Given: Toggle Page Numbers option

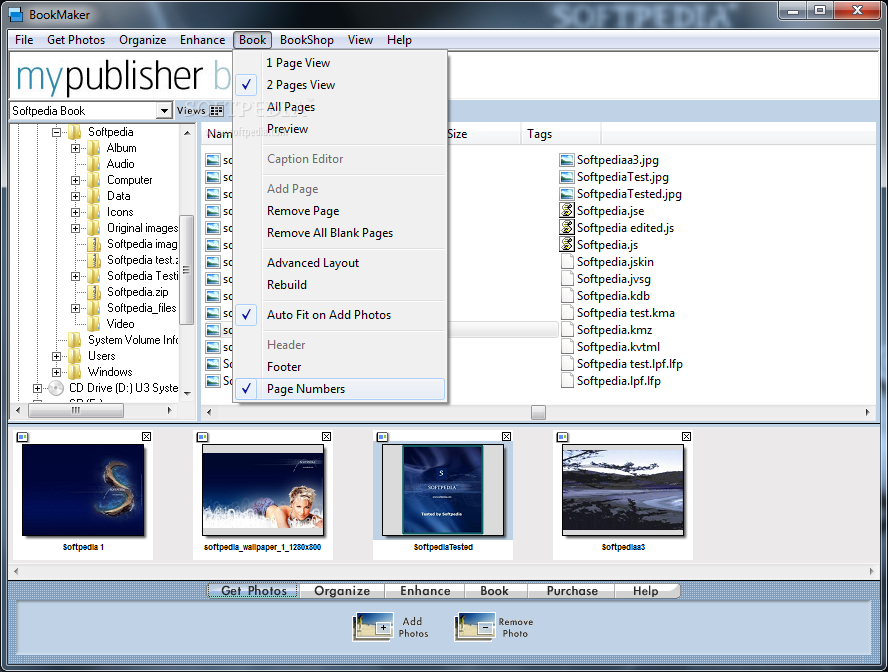Looking at the screenshot, I should pyautogui.click(x=339, y=389).
